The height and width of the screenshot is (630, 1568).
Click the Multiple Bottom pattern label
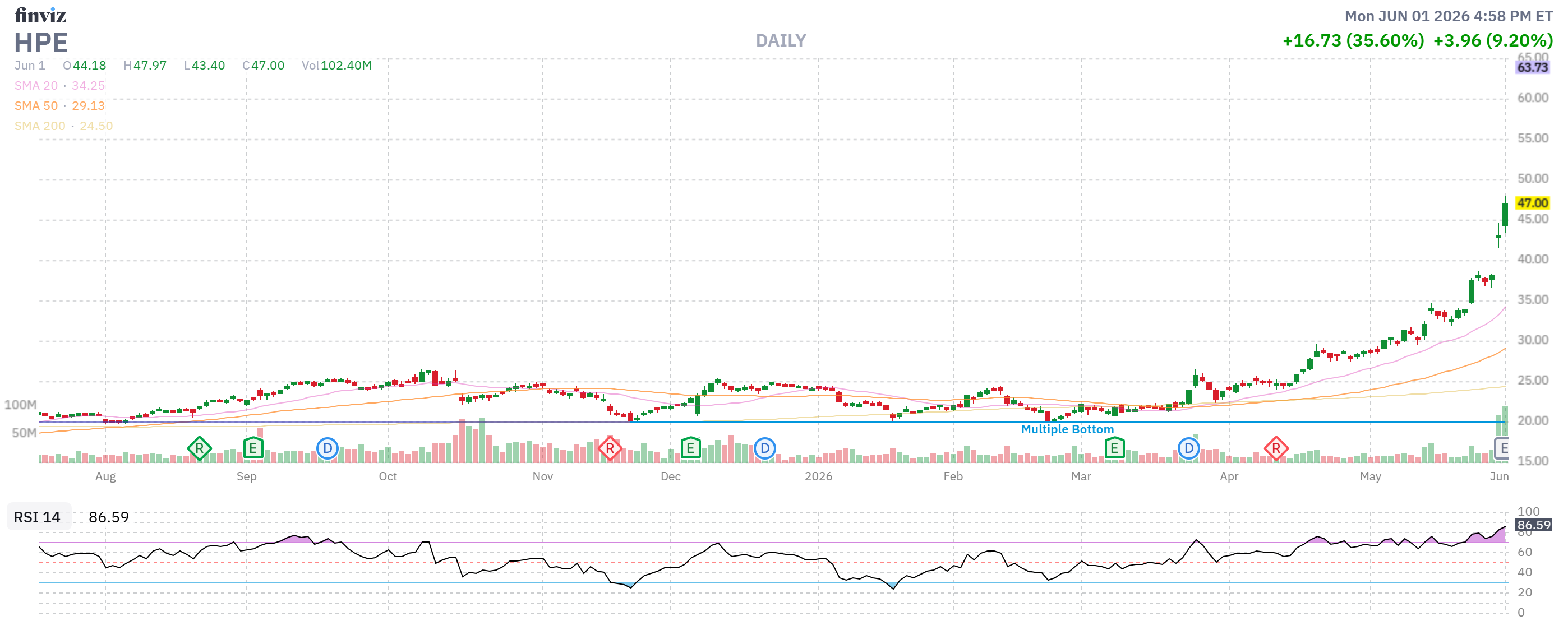[1067, 429]
